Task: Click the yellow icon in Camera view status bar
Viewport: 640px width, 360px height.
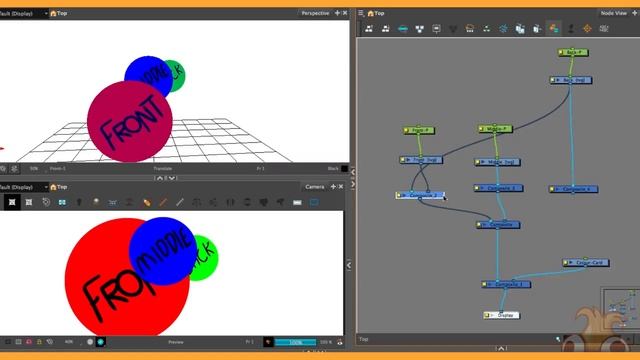Action: coord(39,342)
